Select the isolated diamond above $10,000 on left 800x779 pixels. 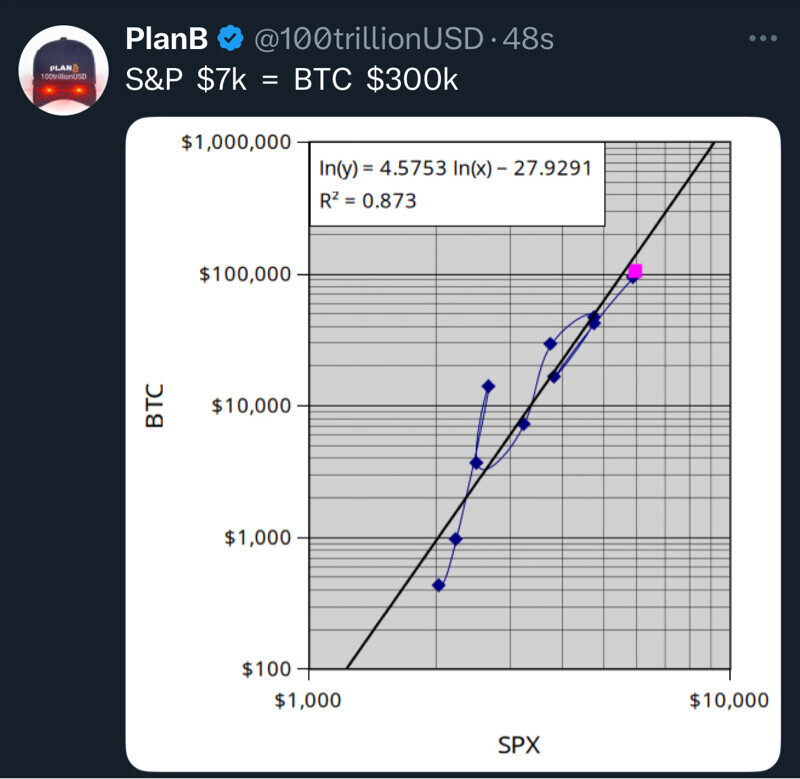point(488,386)
